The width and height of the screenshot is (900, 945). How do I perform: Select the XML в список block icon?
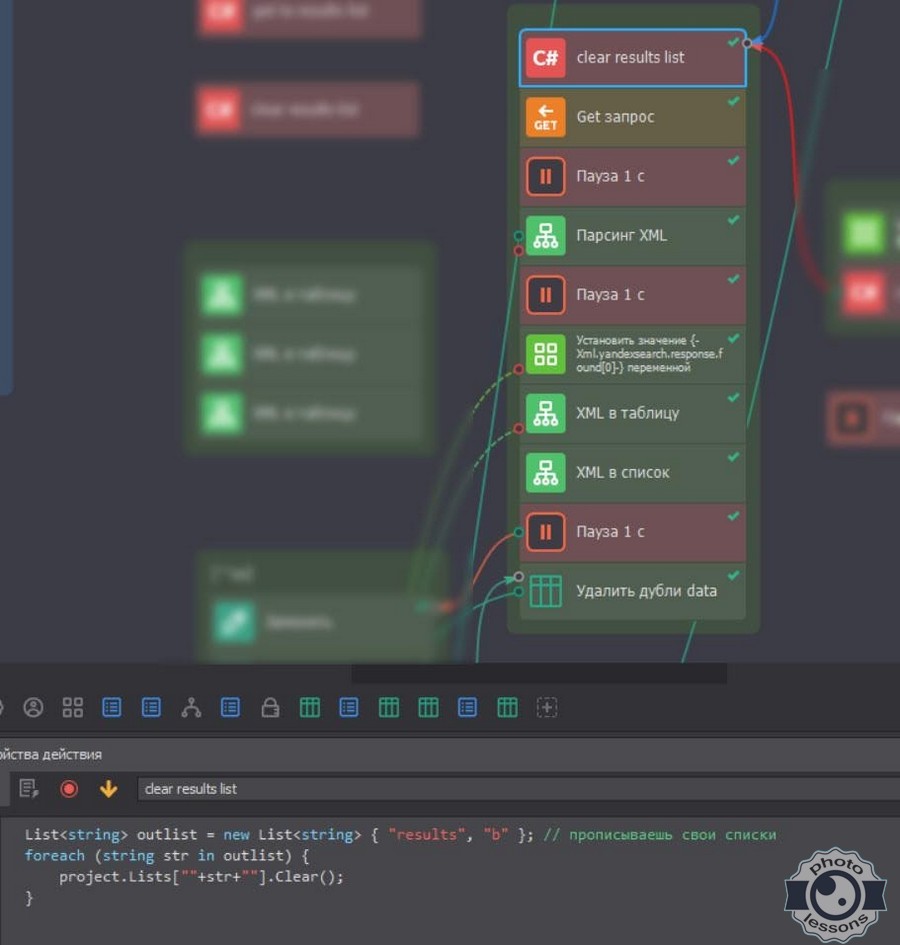[545, 472]
